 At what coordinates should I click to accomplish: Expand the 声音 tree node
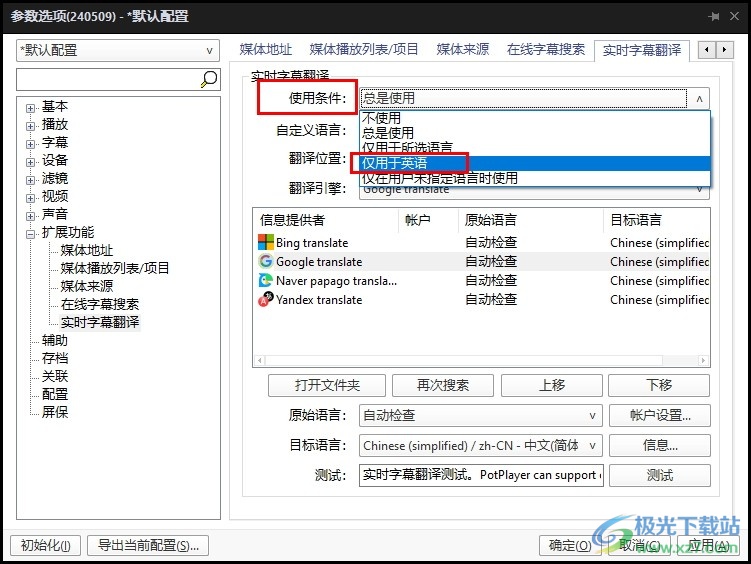(x=30, y=216)
